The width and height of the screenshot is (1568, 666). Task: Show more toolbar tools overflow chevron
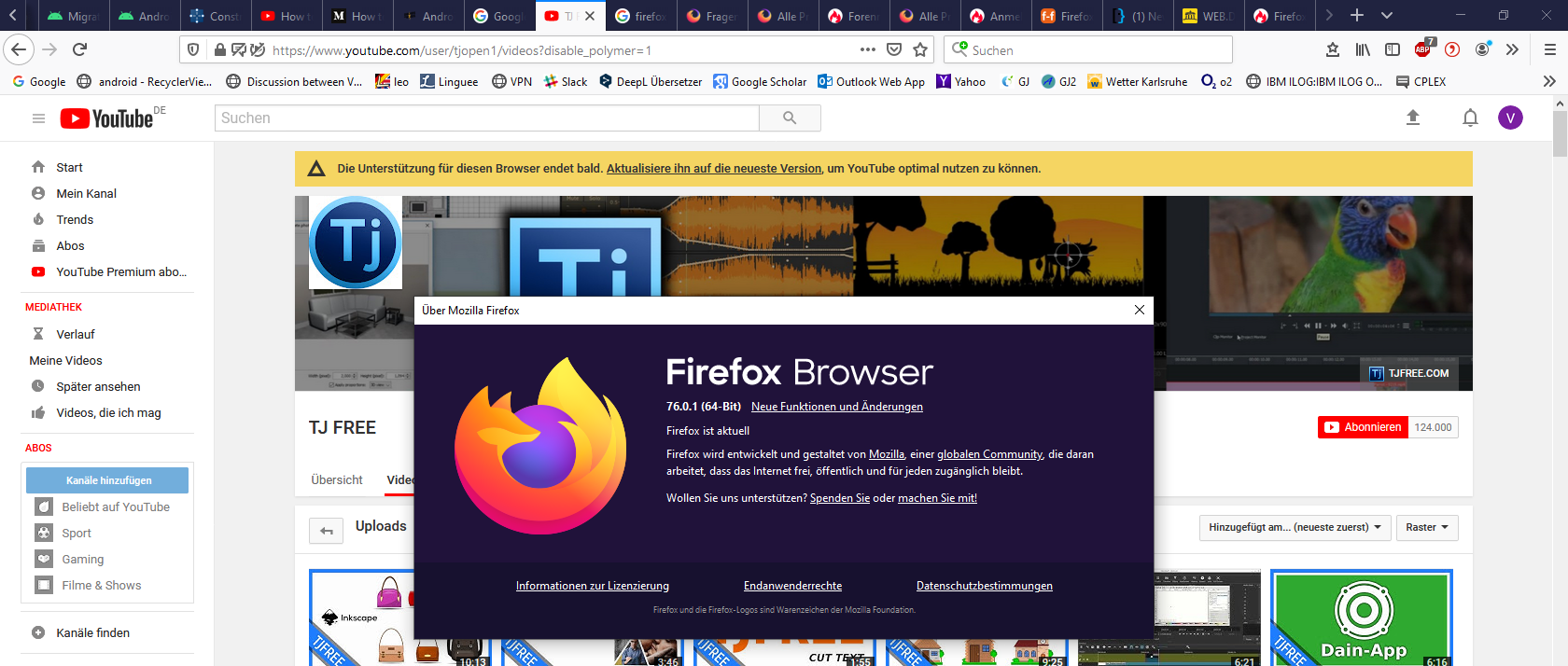[x=1512, y=49]
